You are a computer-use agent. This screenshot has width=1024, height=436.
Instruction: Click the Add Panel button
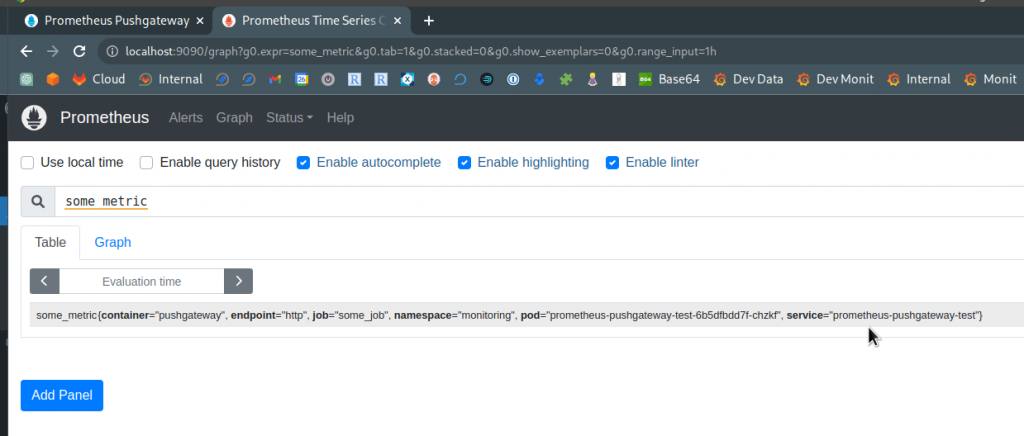(x=62, y=395)
